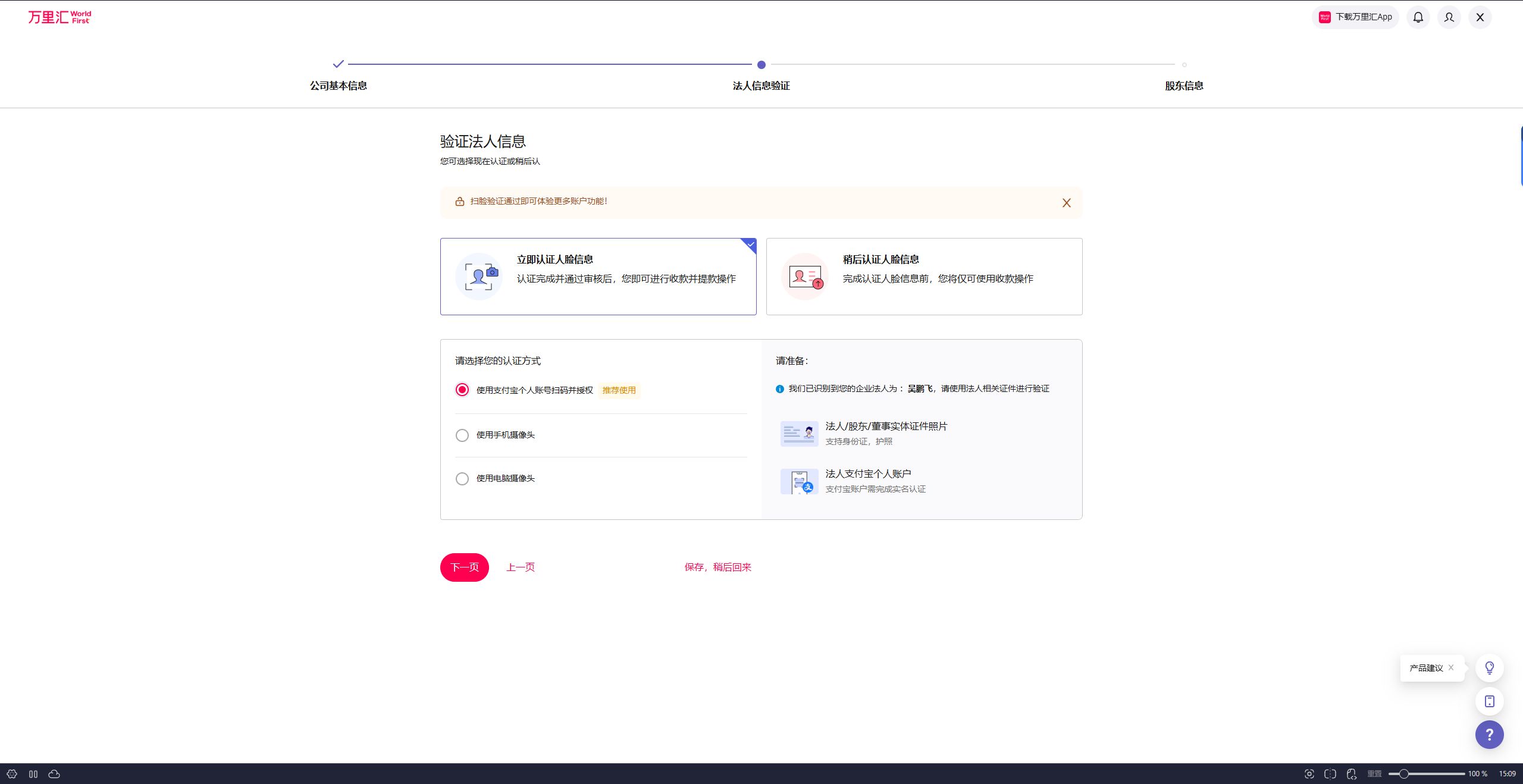Choose 使用手机摄像头 radio option
1523x784 pixels.
point(462,435)
